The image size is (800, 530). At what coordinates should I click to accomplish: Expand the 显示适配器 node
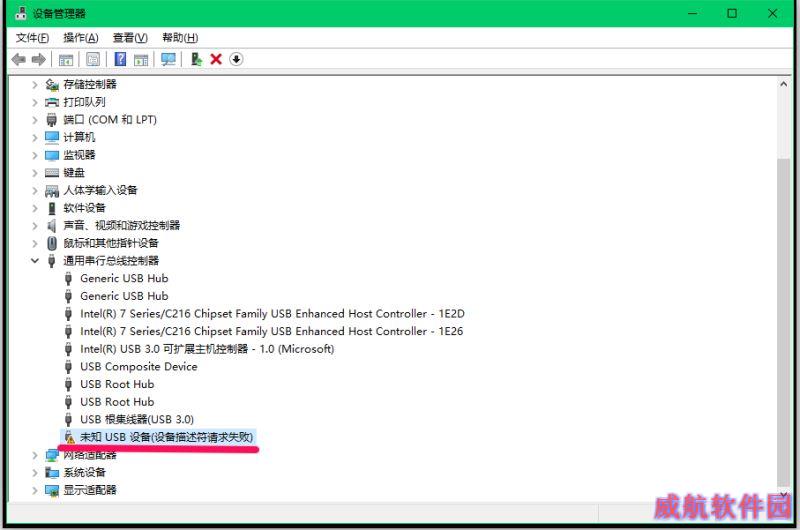[35, 490]
